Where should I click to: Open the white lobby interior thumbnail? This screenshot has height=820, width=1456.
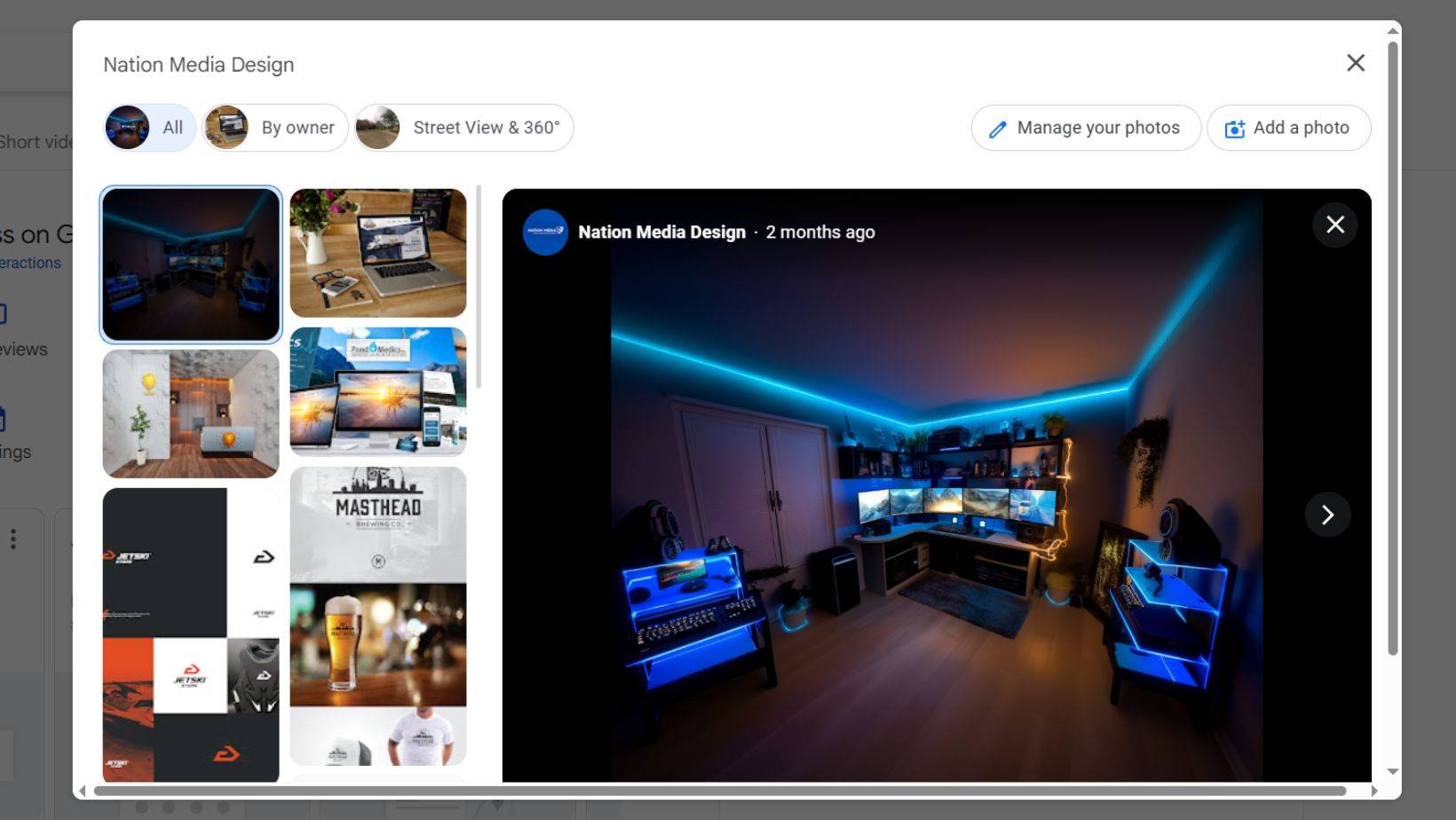tap(190, 412)
